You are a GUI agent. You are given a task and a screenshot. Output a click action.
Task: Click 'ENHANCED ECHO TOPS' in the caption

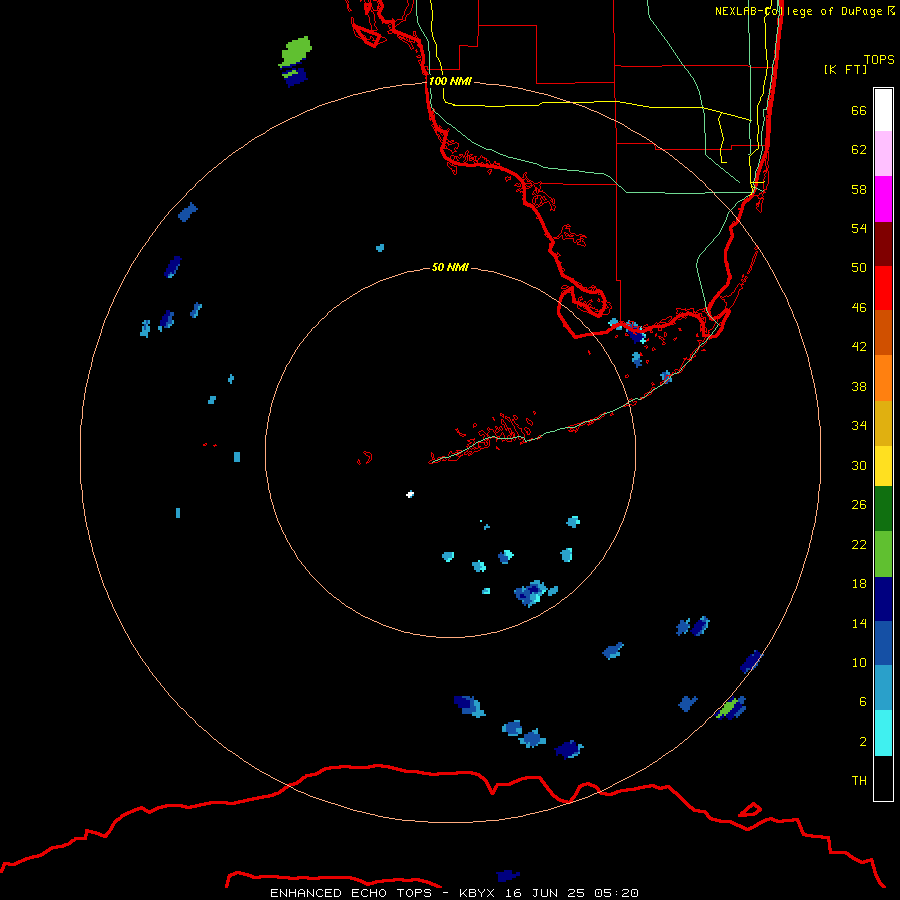click(x=351, y=893)
